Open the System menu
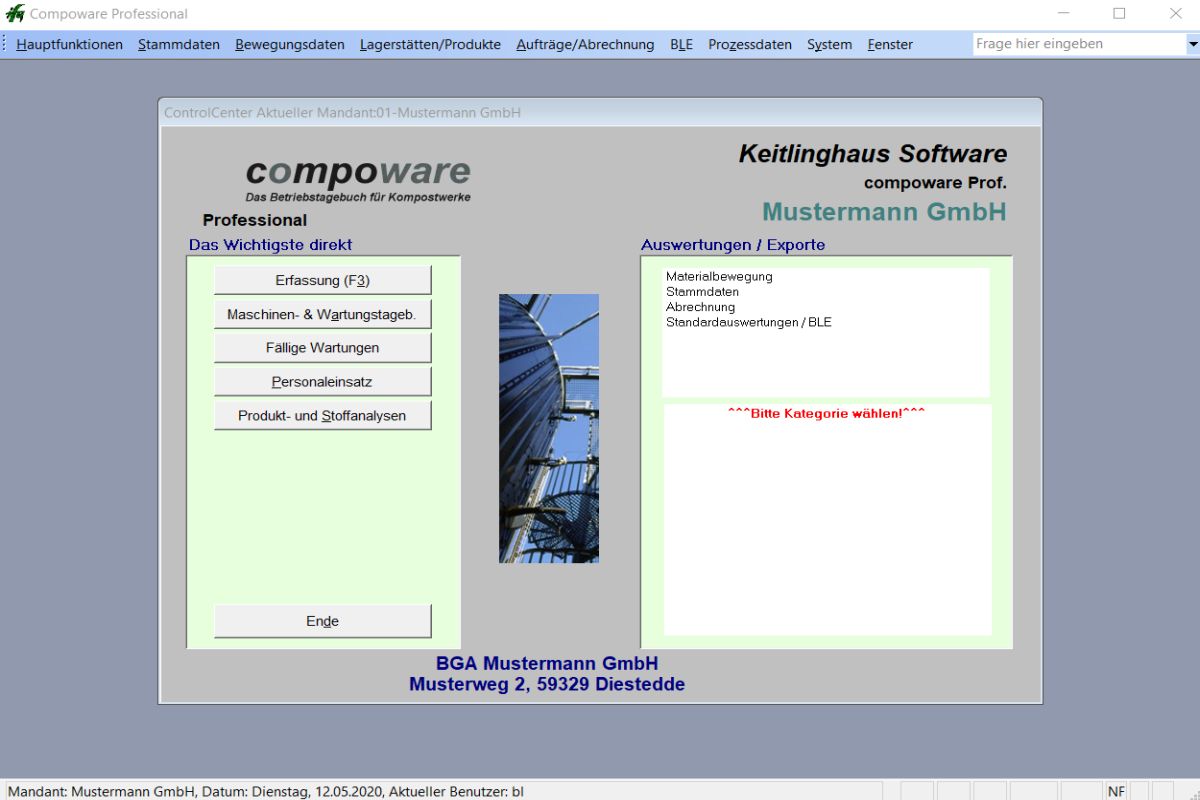1200x800 pixels. pyautogui.click(x=829, y=44)
